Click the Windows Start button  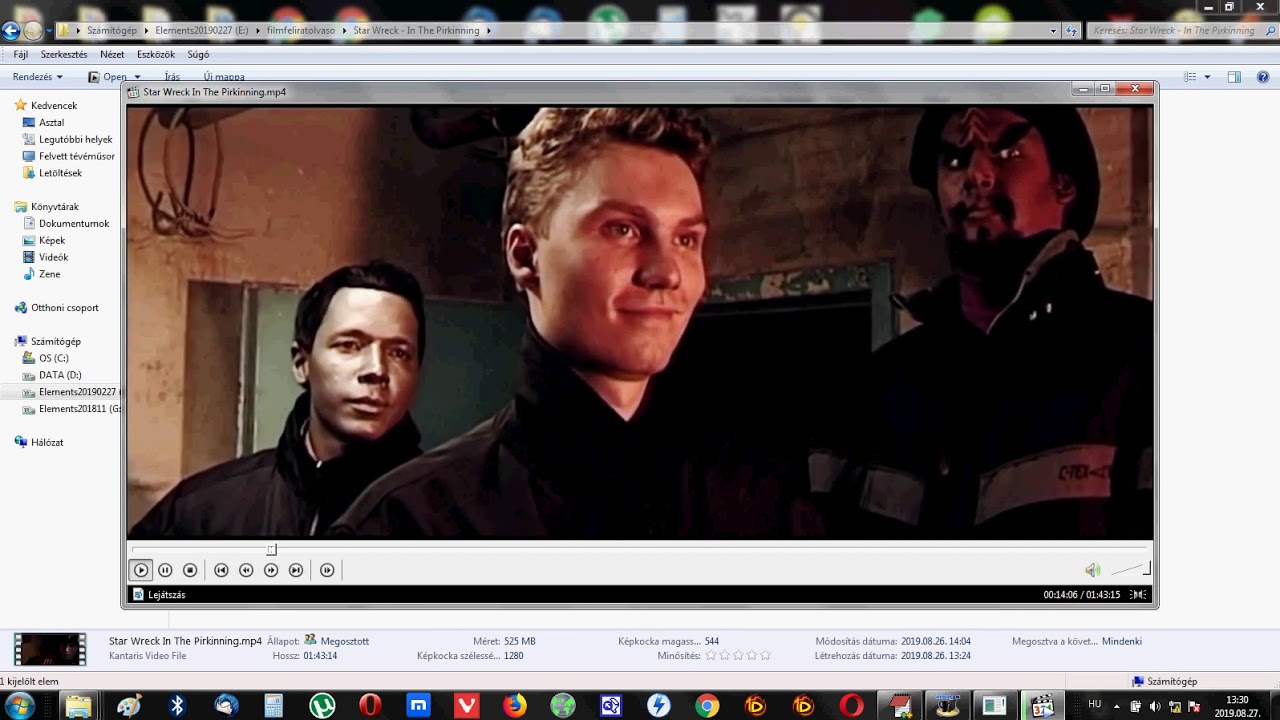click(x=19, y=706)
